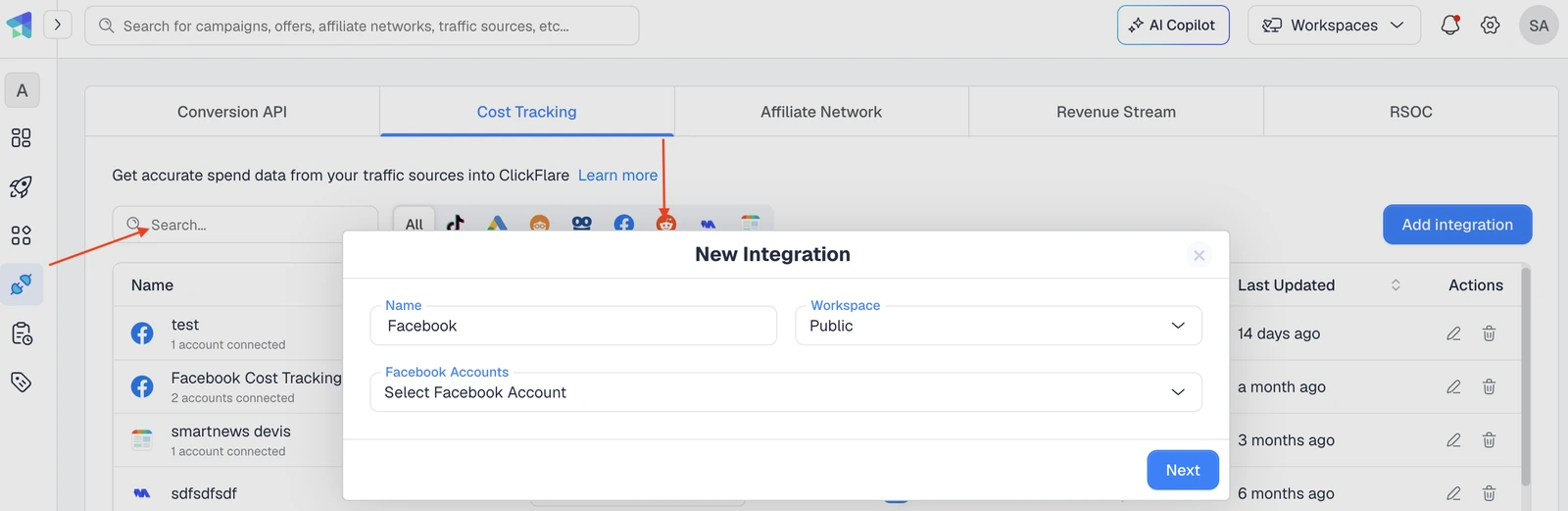Sort by Last Updated column arrows
This screenshot has width=1568, height=511.
point(1396,285)
